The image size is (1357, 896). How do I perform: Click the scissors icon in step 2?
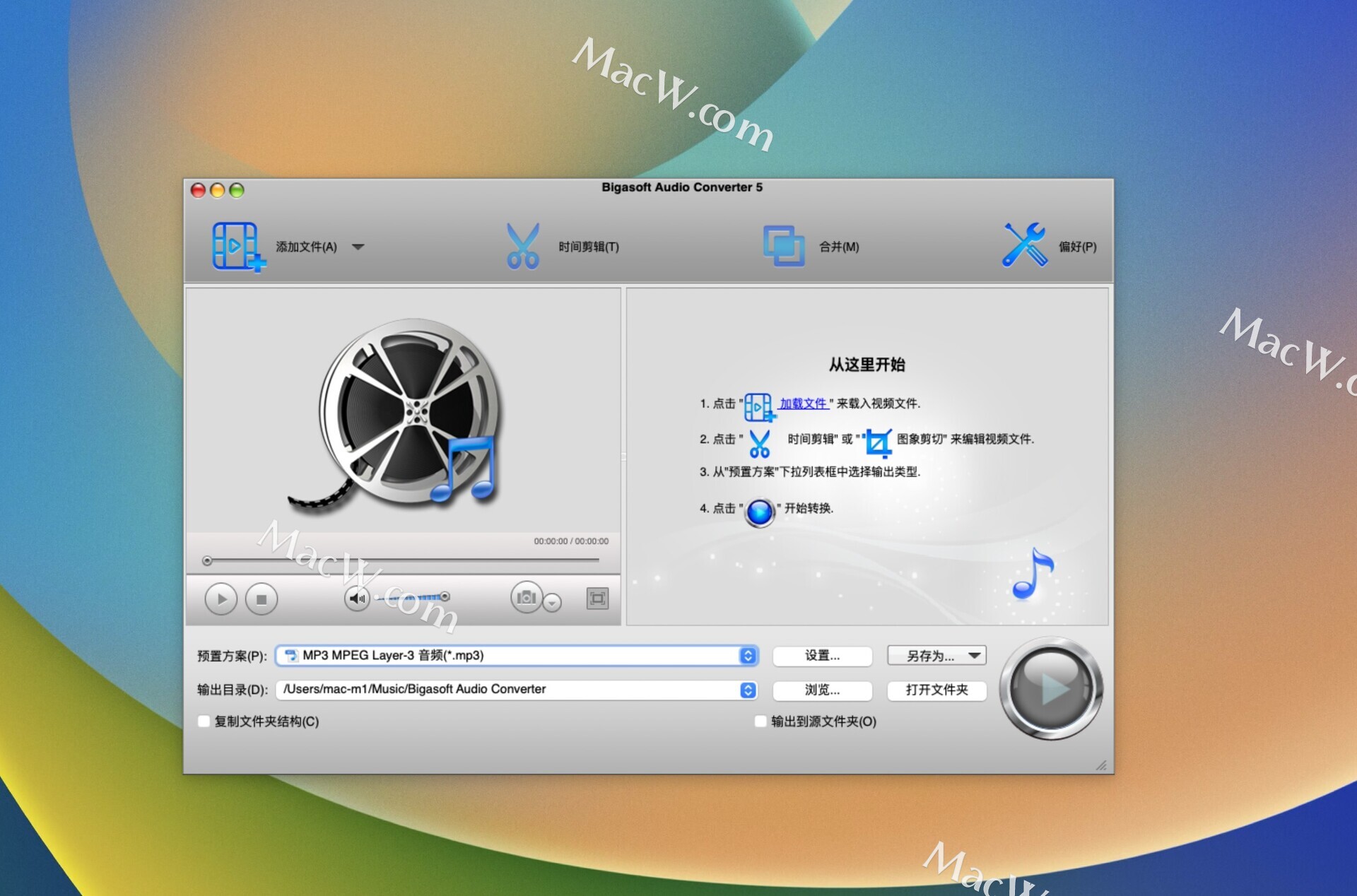coord(760,443)
